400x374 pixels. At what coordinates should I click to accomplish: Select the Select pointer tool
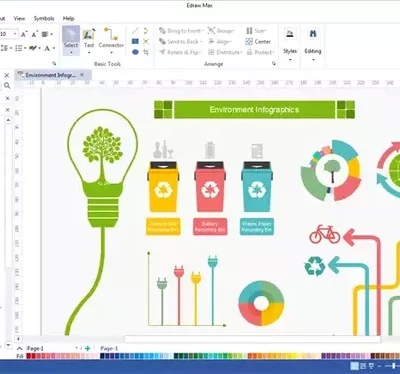tap(71, 40)
